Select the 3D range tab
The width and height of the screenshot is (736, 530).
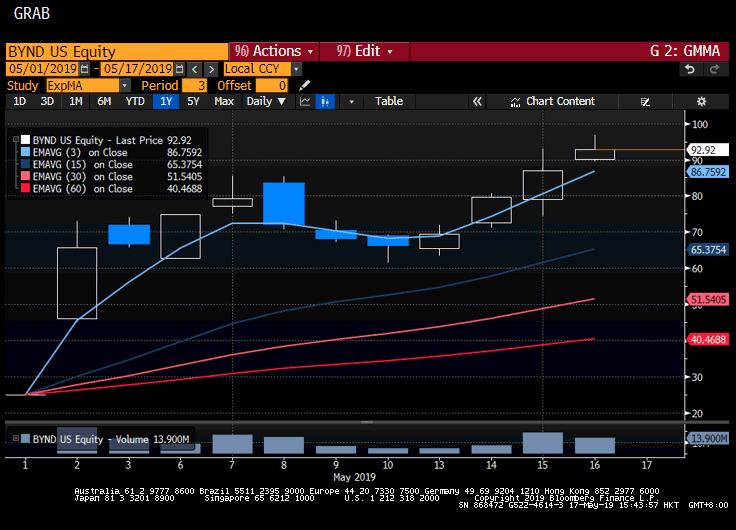(47, 101)
